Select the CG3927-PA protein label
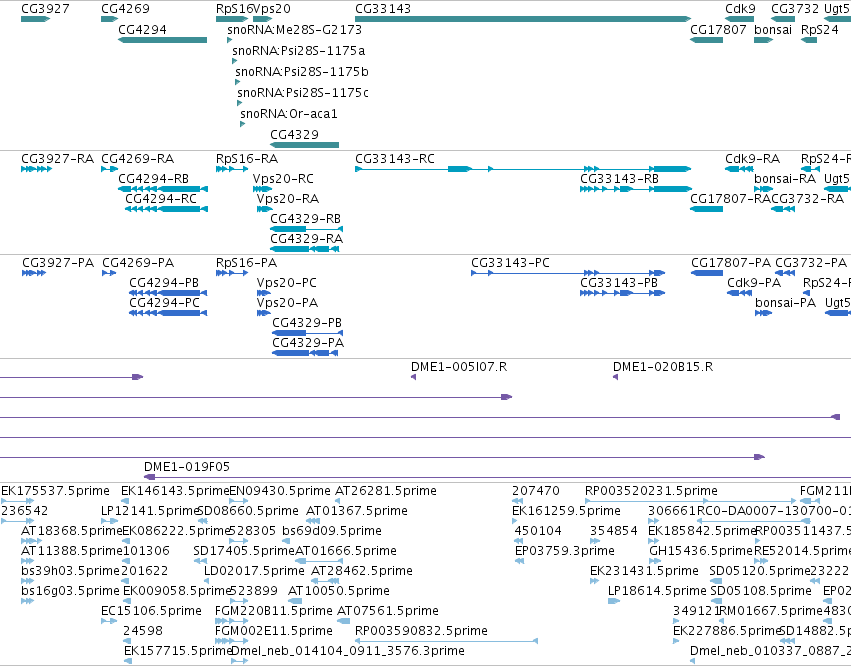 (58, 263)
